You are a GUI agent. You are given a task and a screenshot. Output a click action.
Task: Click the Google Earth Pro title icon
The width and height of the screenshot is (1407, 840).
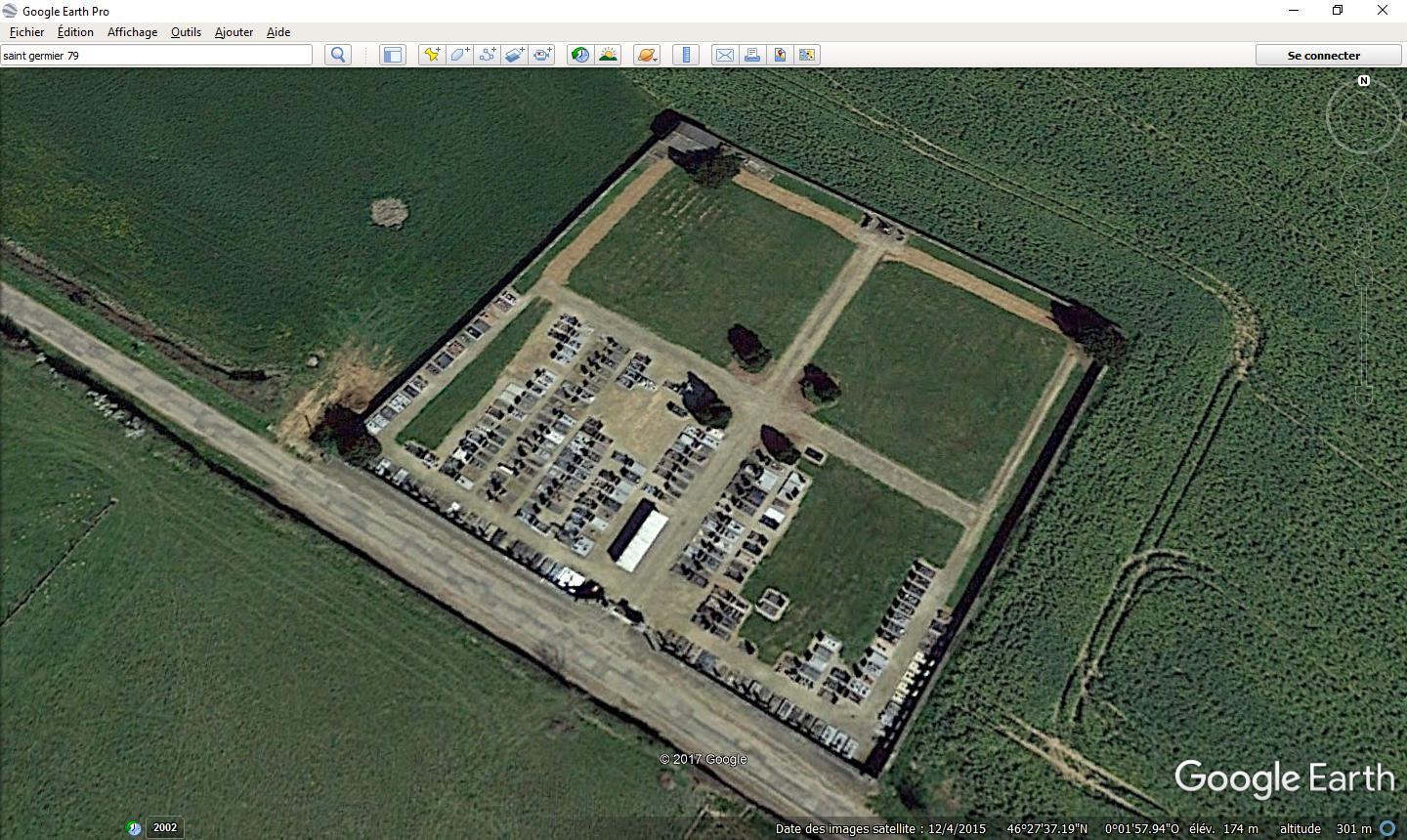tap(11, 11)
